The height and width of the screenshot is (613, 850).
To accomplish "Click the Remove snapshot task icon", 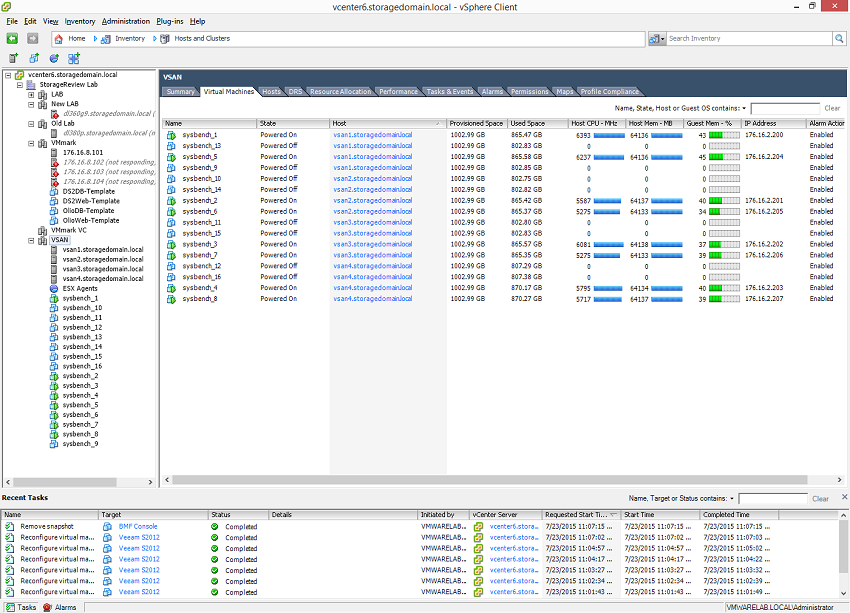I will 10,526.
